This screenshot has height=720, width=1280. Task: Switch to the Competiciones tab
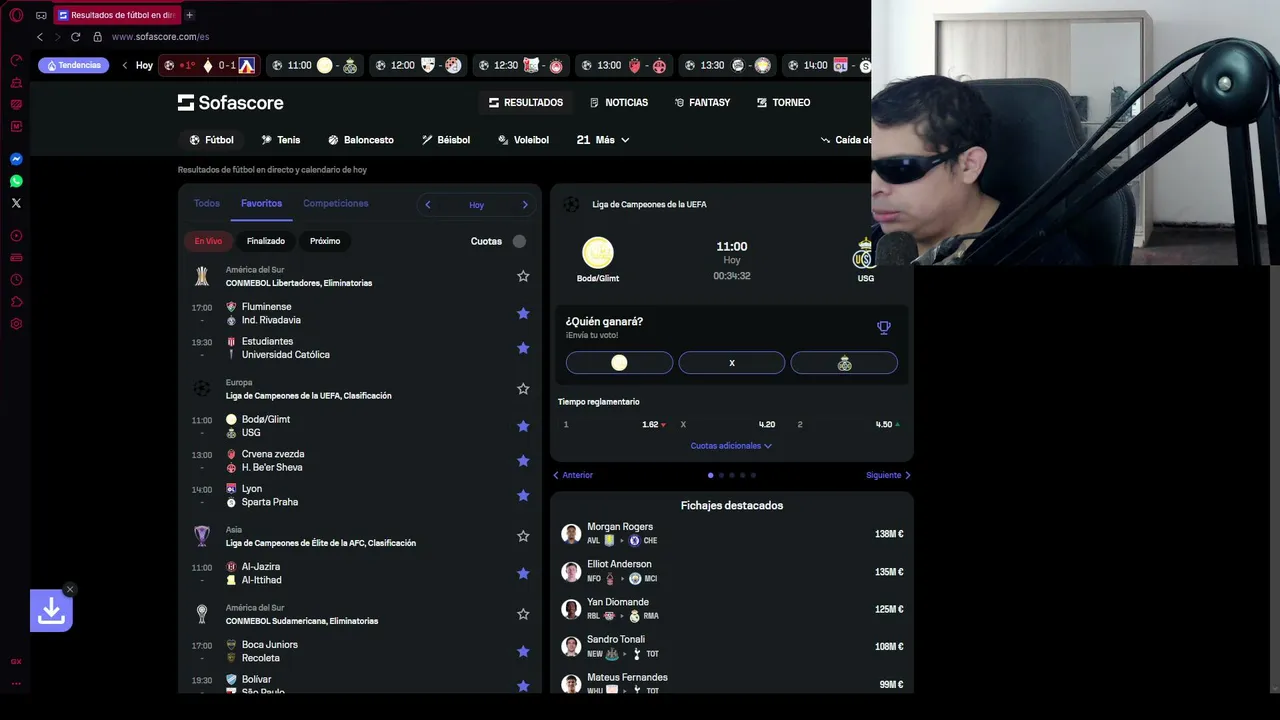(336, 203)
